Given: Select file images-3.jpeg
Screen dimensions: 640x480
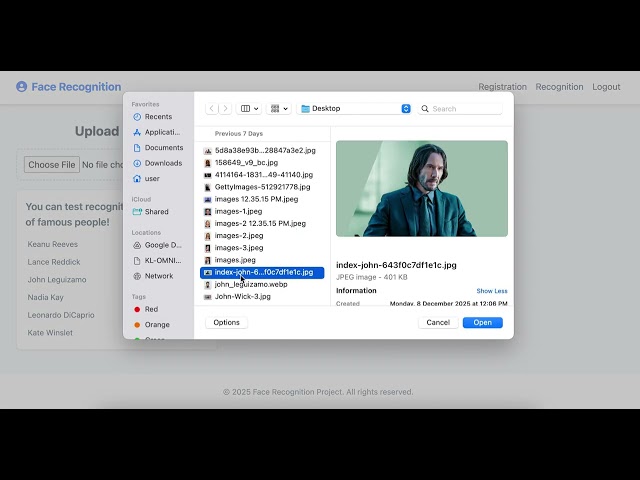Looking at the screenshot, I should [x=262, y=248].
